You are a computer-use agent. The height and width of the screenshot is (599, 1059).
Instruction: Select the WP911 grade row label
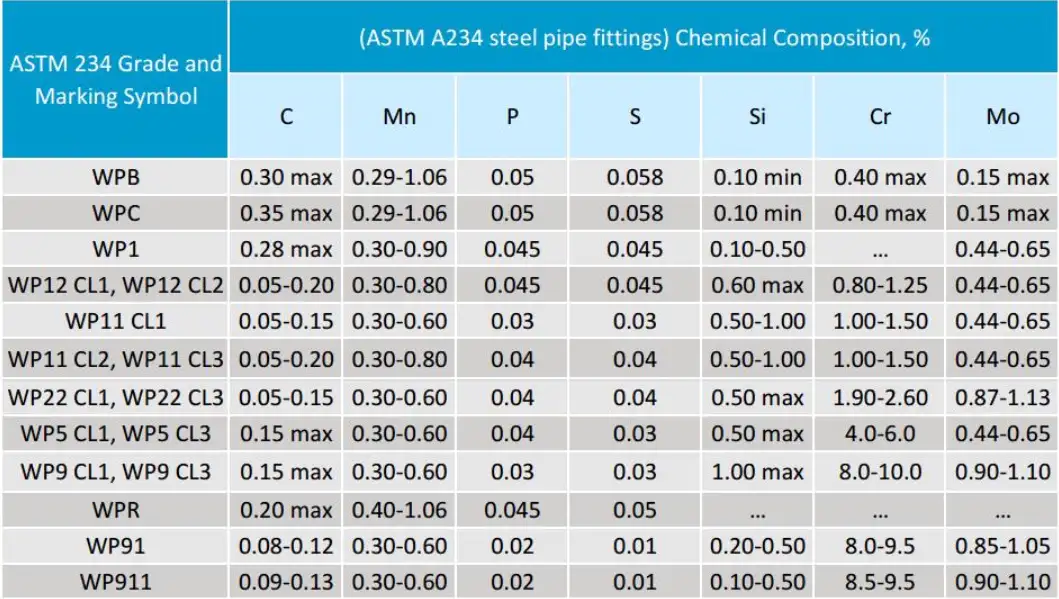(x=115, y=581)
